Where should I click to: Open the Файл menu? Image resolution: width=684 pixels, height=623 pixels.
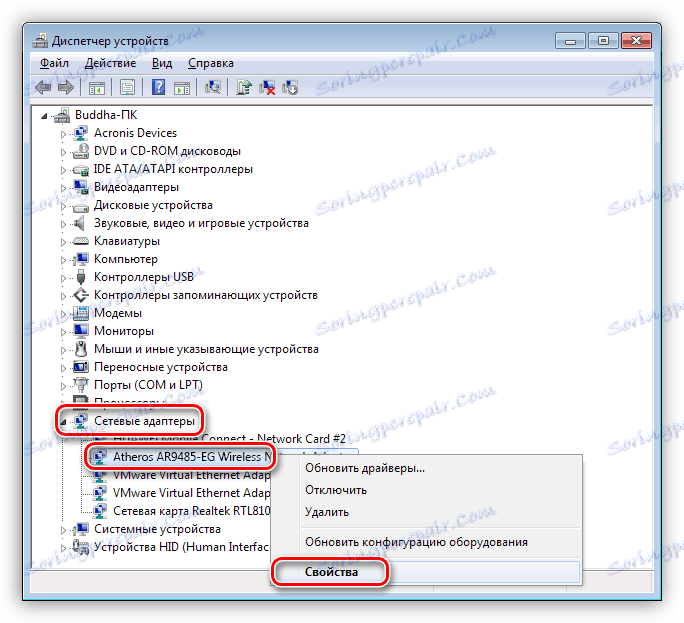click(55, 63)
